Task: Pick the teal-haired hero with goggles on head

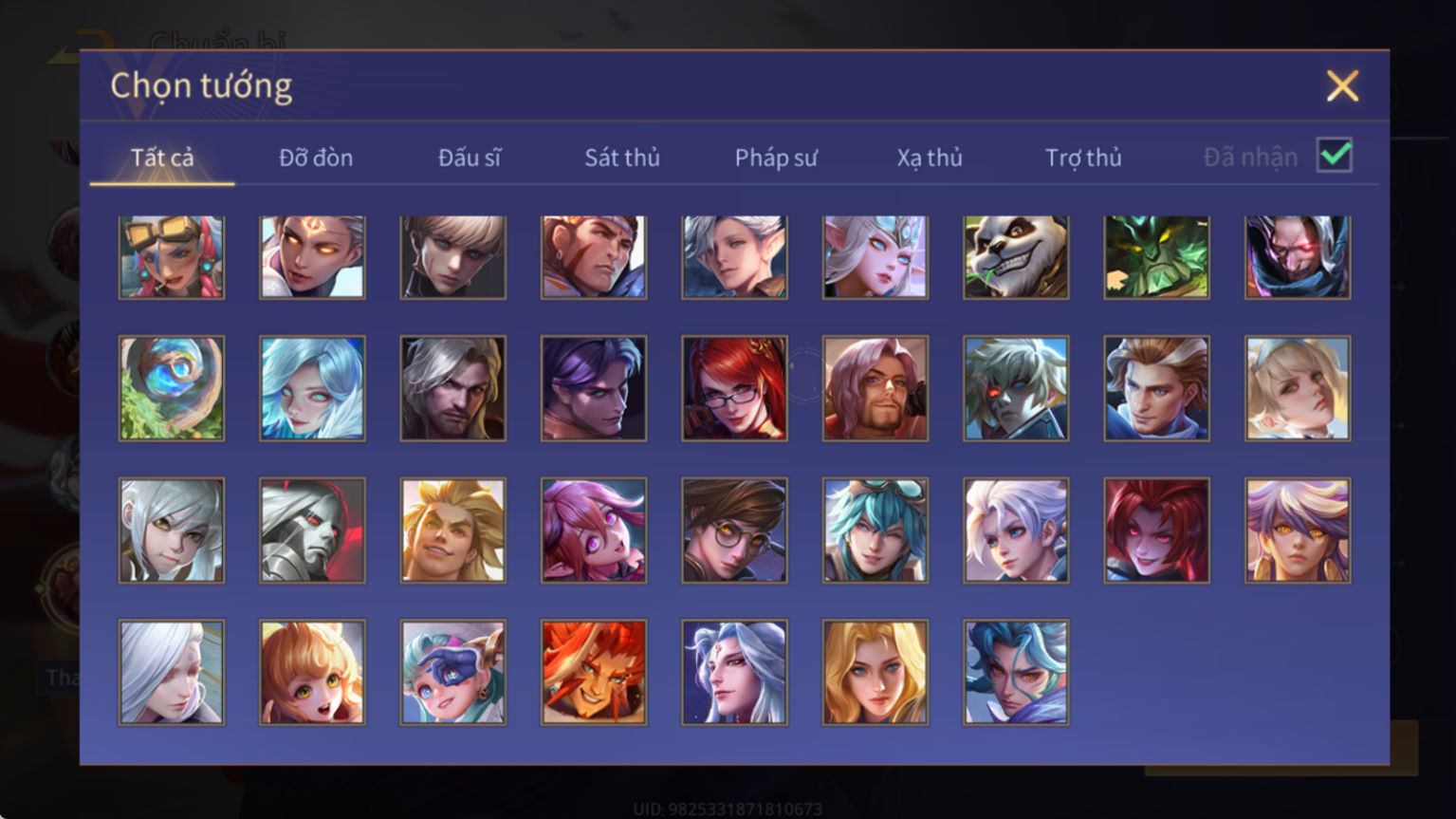Action: coord(875,530)
